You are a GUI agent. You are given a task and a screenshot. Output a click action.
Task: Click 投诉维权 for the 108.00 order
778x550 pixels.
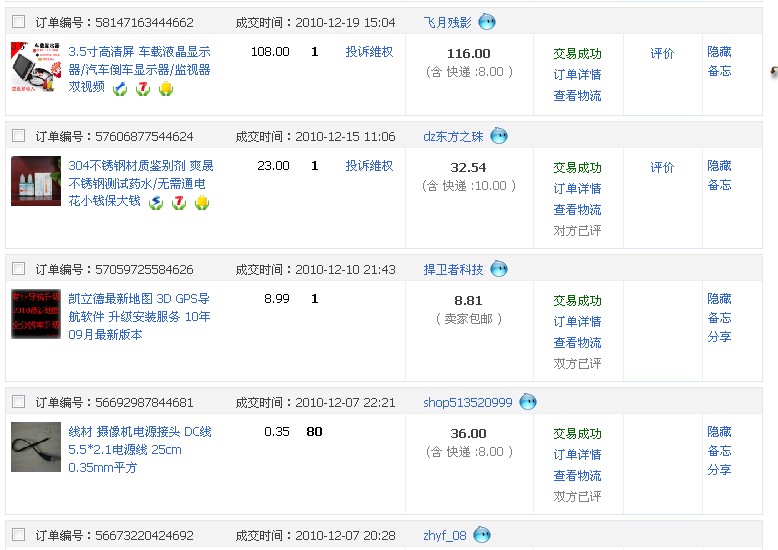point(369,52)
